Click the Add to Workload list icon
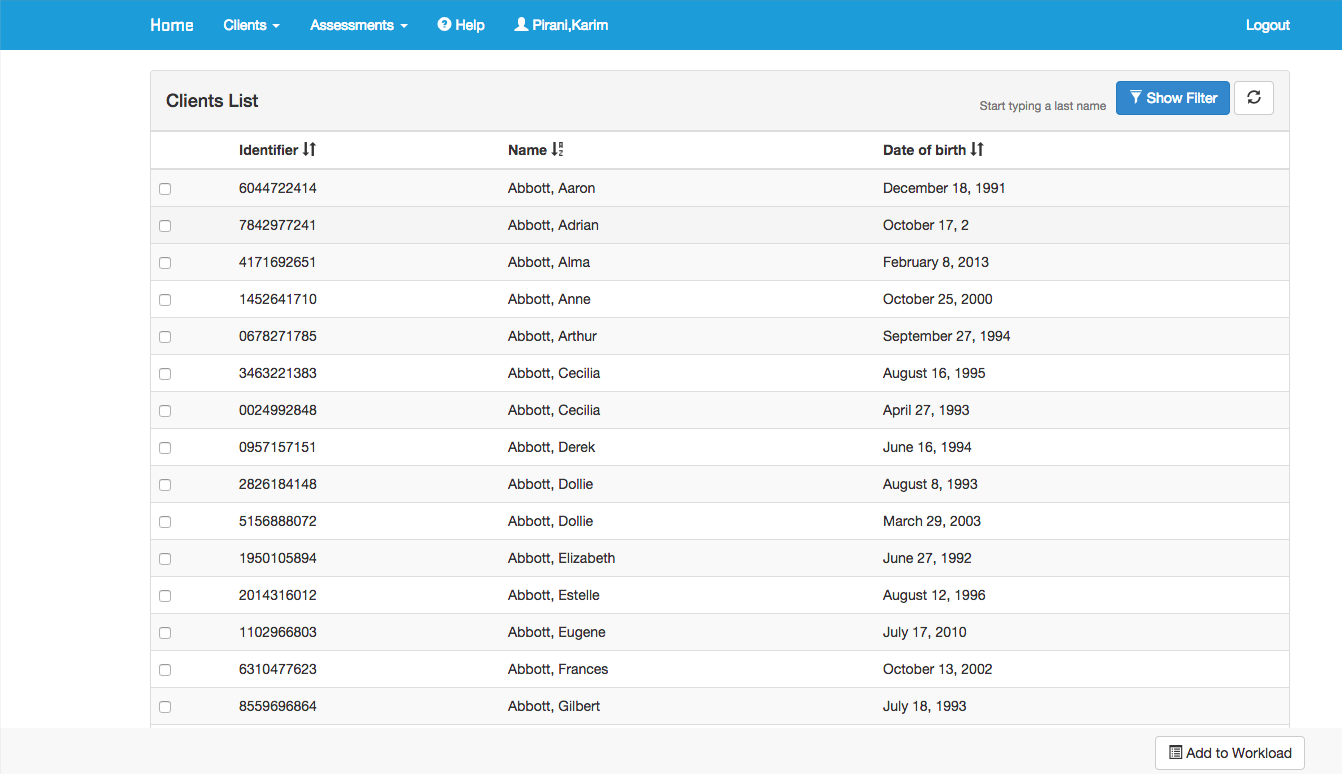Viewport: 1342px width, 774px height. 1176,753
